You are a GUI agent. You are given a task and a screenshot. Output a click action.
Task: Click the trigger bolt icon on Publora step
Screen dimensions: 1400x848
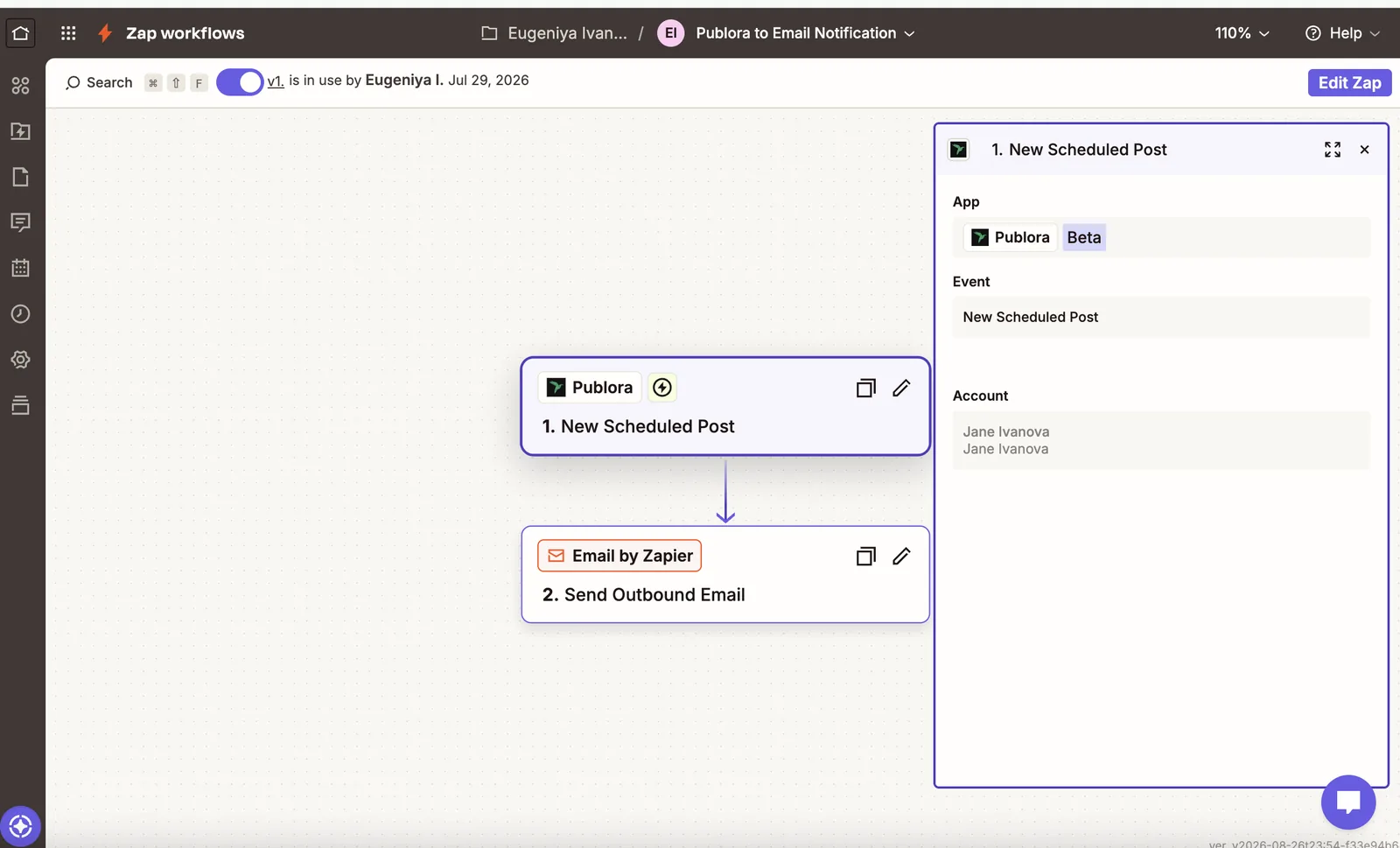coord(662,387)
